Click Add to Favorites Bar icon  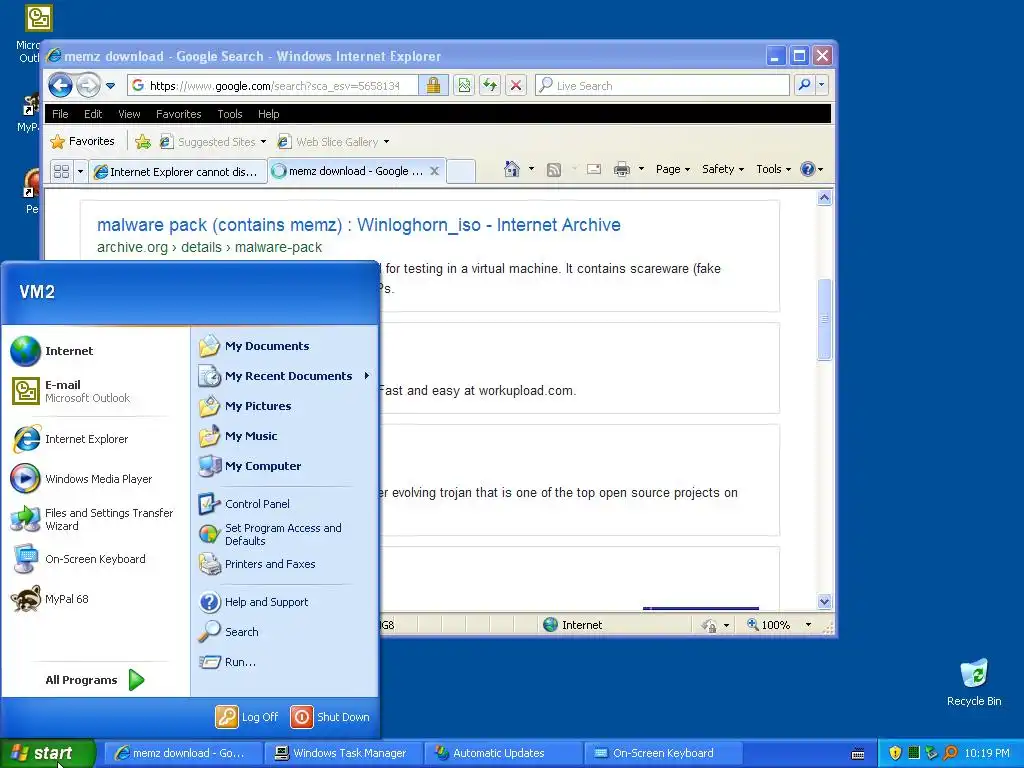pos(143,142)
